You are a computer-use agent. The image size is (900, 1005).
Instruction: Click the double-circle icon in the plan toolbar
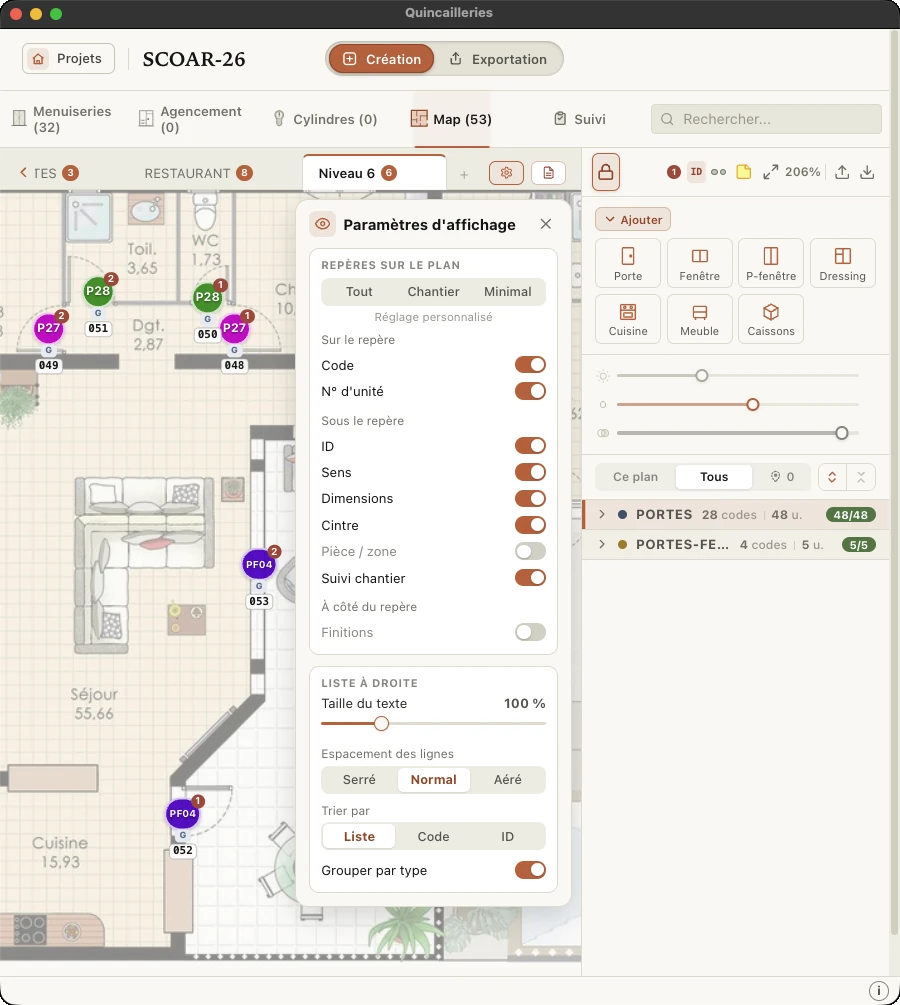pos(719,172)
